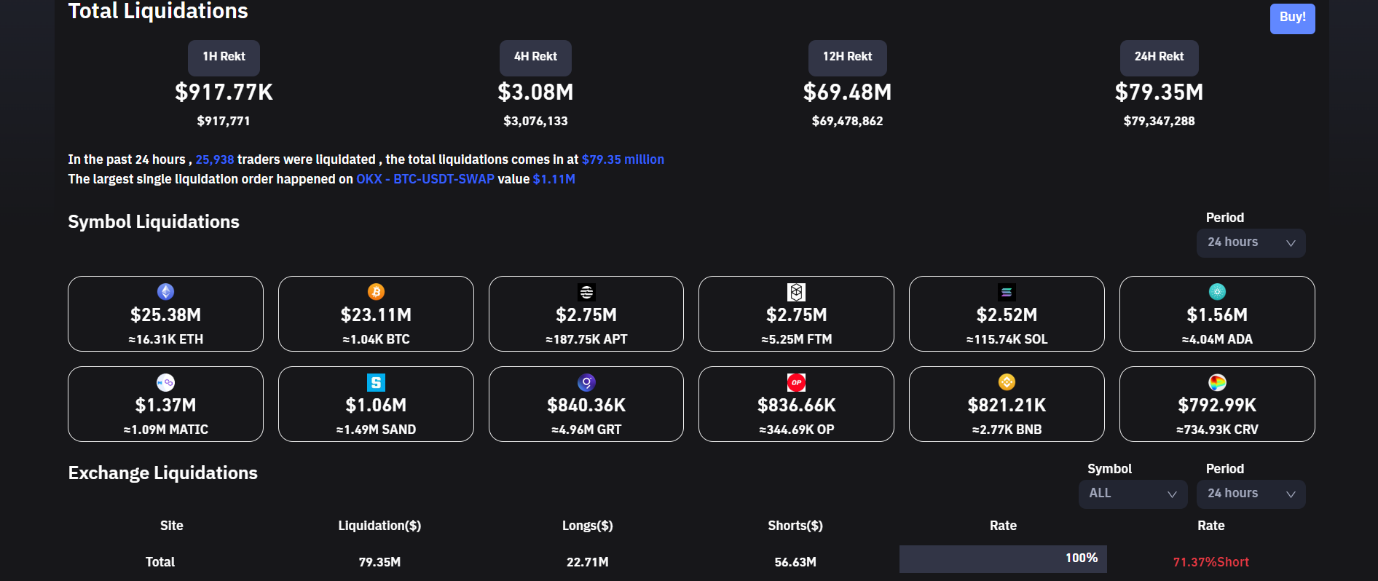The height and width of the screenshot is (581, 1378).
Task: Click the $2.52M SOL value
Action: (x=1007, y=316)
